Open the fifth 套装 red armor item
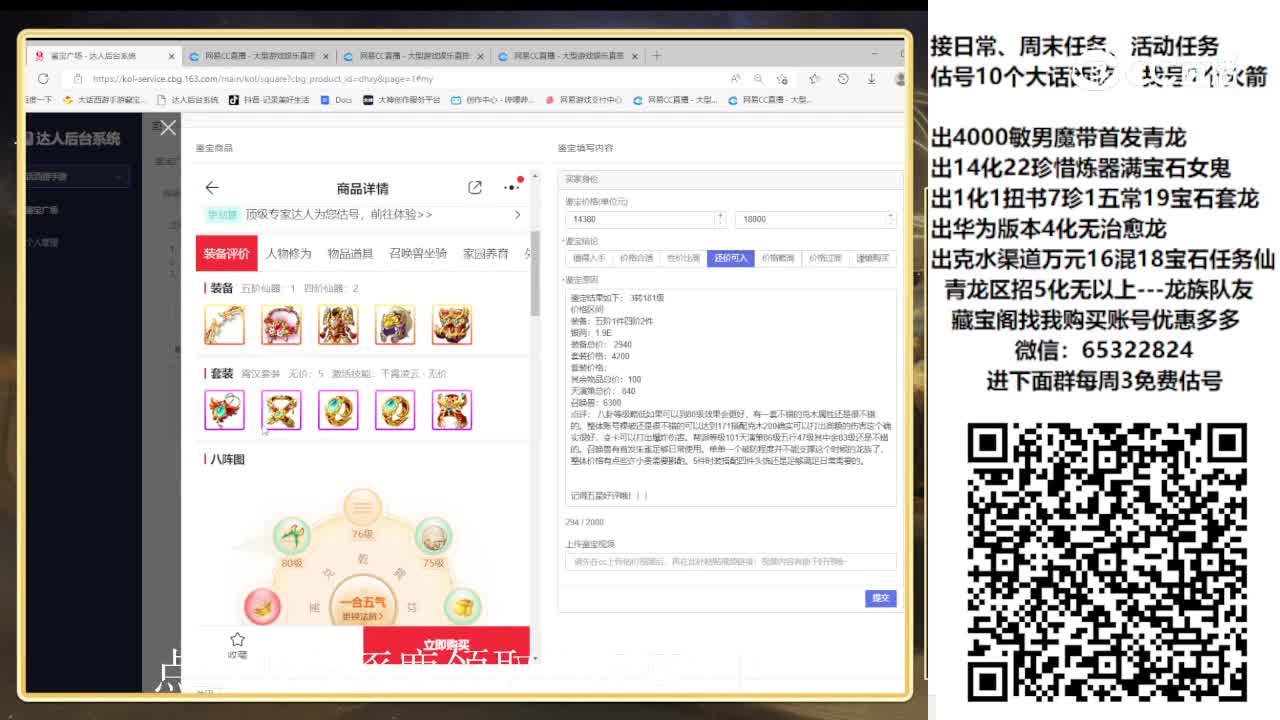The height and width of the screenshot is (720, 1280). tap(452, 410)
